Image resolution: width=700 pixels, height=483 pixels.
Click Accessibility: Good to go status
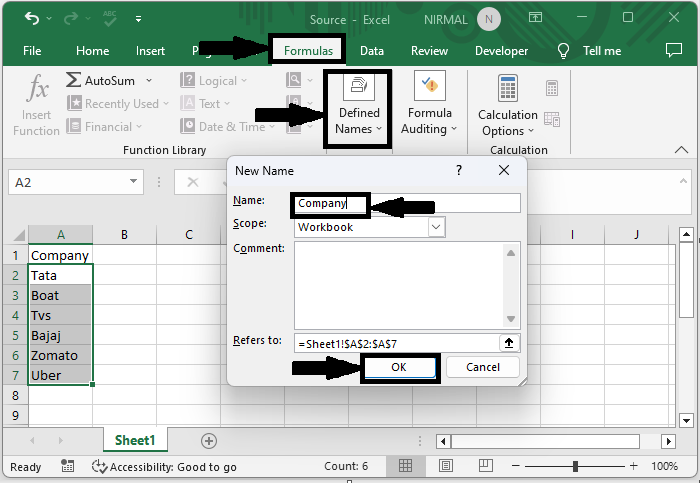pyautogui.click(x=164, y=467)
